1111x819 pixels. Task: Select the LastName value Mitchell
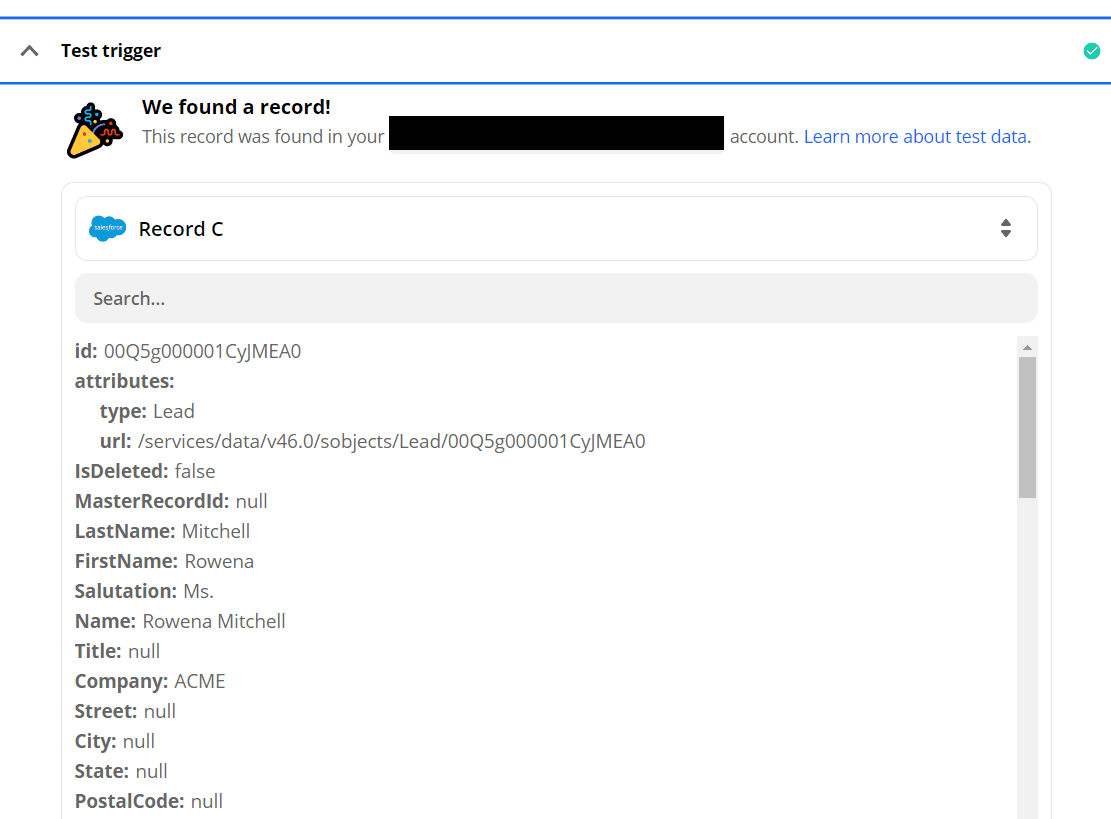click(x=216, y=530)
